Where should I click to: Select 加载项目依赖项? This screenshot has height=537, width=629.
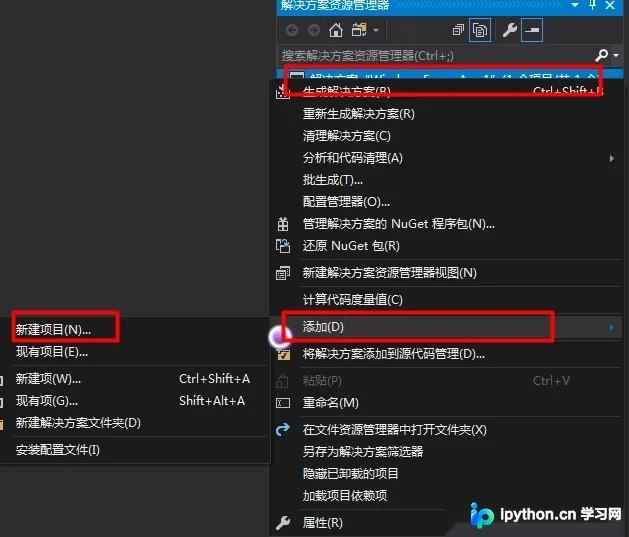click(345, 496)
